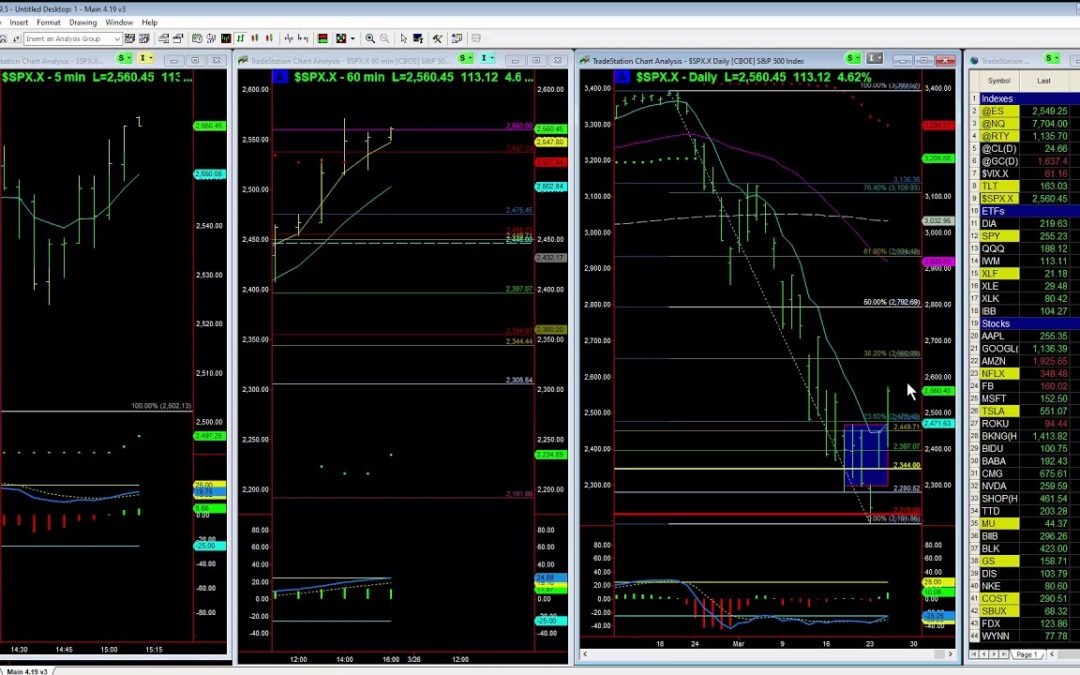Click the ETFs group header row

pos(1024,211)
